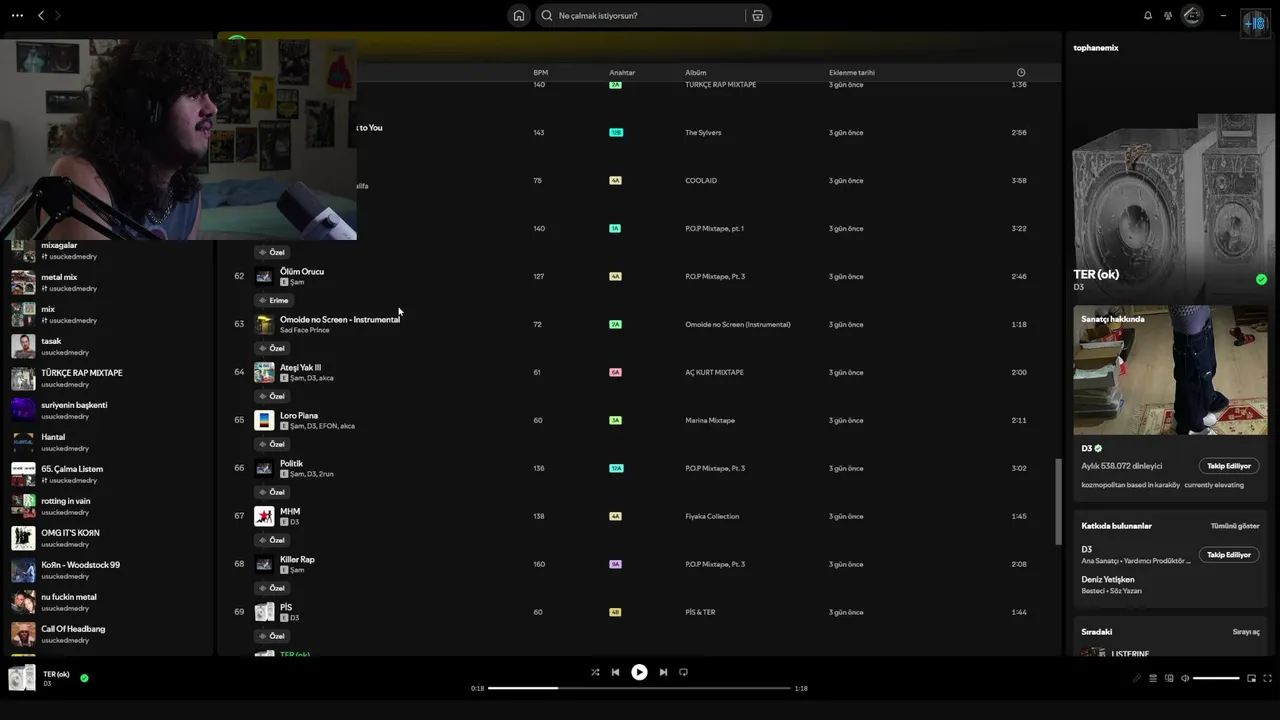Play the current track TER (ok)
The height and width of the screenshot is (720, 1280).
click(639, 672)
